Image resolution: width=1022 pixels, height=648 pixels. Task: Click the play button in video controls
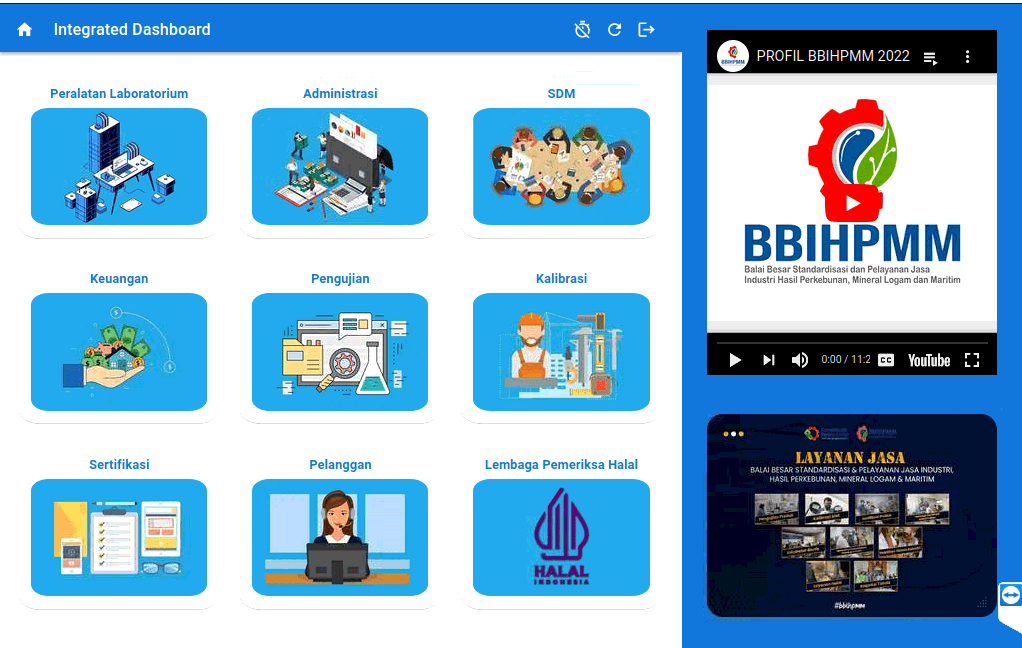tap(735, 360)
